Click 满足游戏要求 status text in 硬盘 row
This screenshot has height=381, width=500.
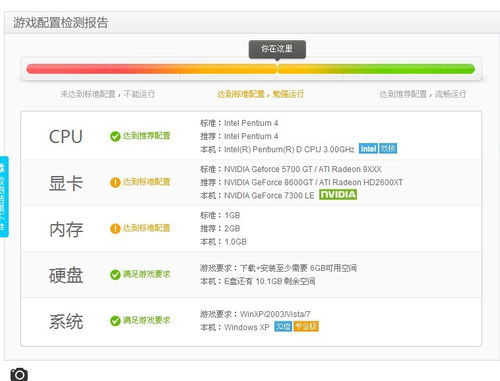[x=147, y=274]
